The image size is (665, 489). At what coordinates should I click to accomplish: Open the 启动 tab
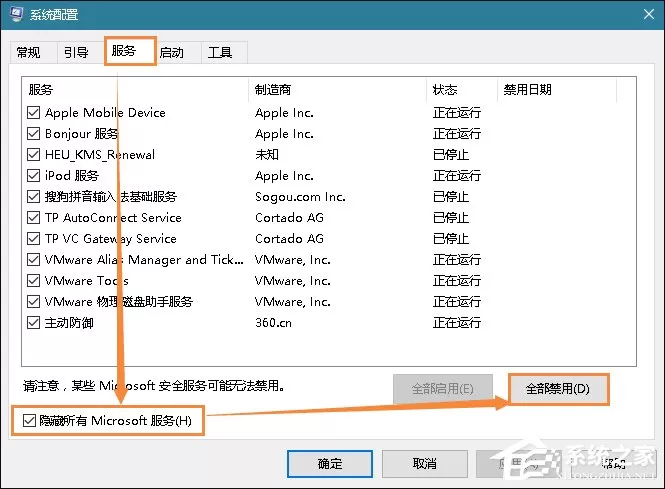click(172, 53)
